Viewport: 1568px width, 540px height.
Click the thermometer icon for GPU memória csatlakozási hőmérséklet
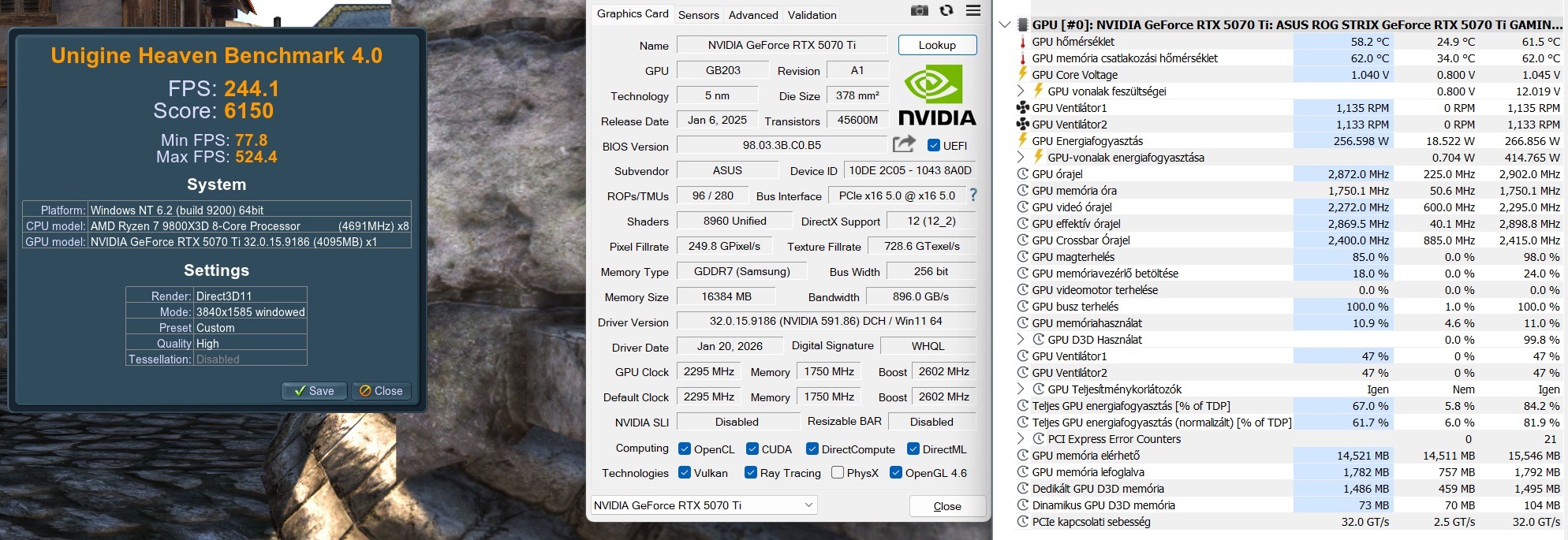click(x=1023, y=58)
